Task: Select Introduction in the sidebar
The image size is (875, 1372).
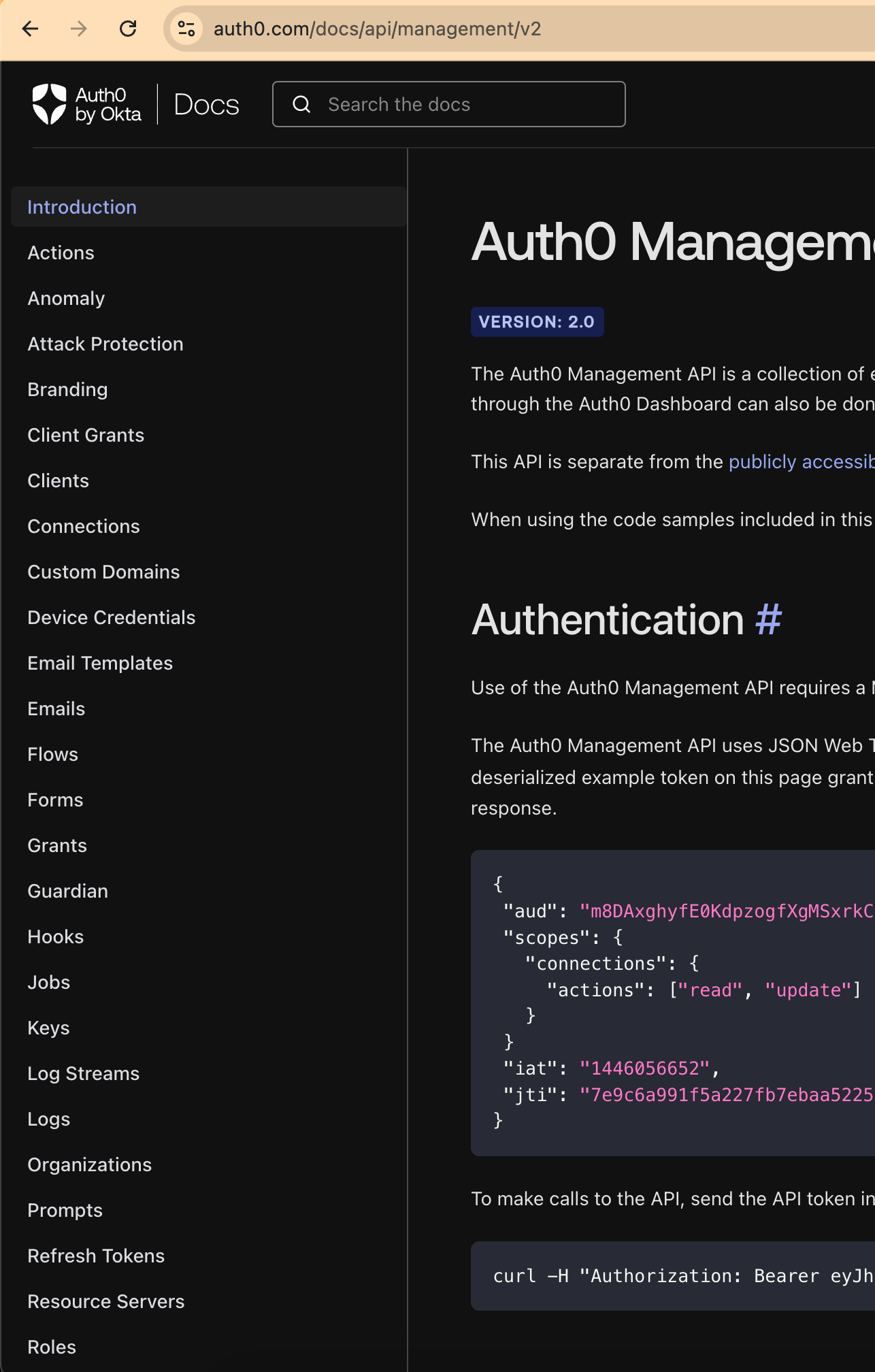Action: coord(209,207)
